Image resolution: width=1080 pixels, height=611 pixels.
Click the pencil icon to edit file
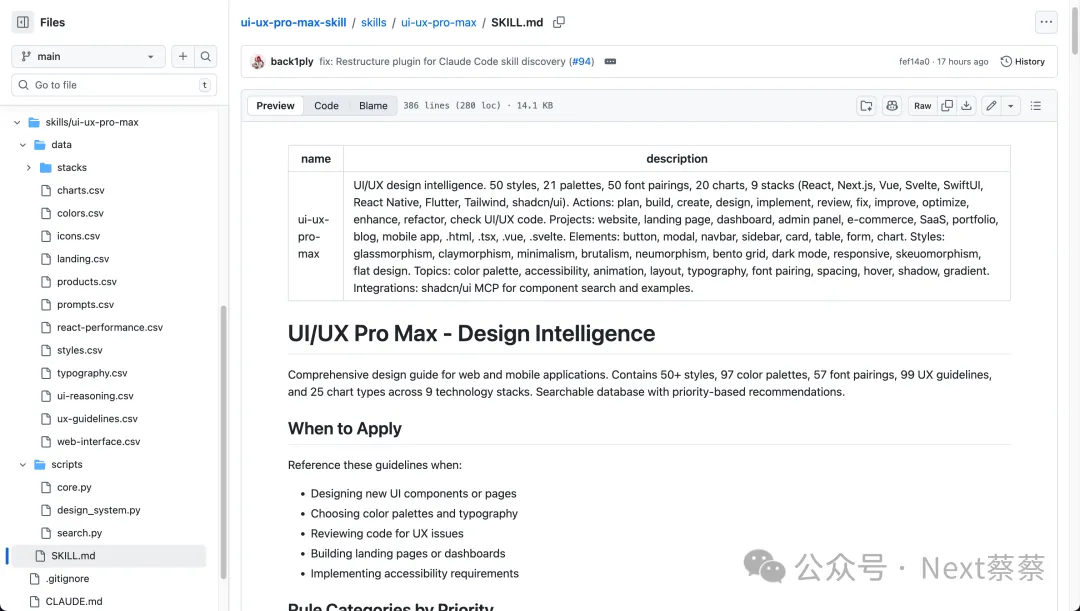tap(991, 106)
